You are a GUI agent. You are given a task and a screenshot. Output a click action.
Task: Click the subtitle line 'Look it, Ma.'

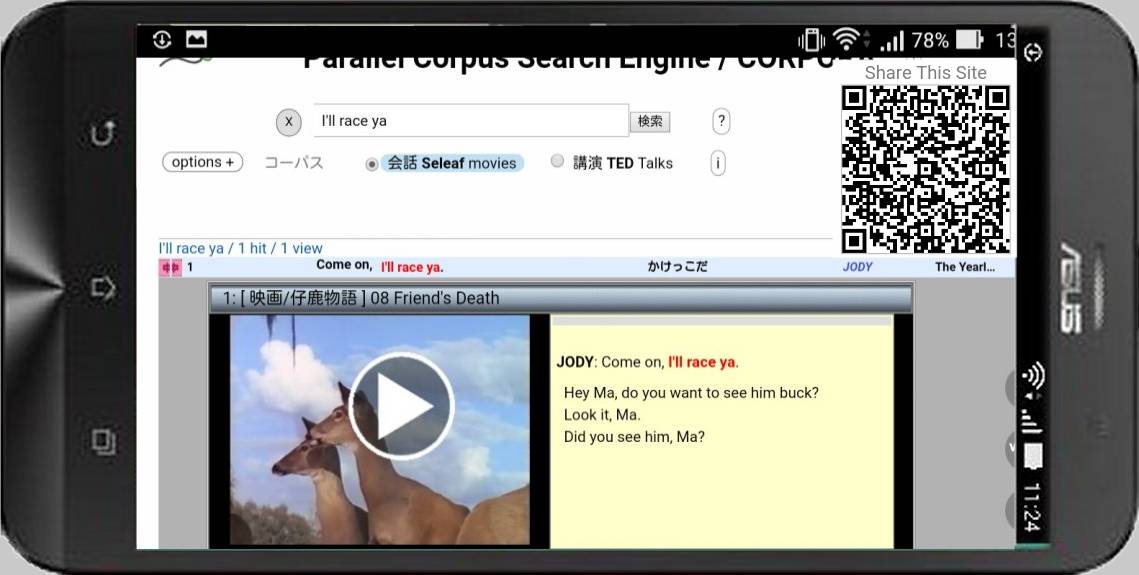click(602, 415)
